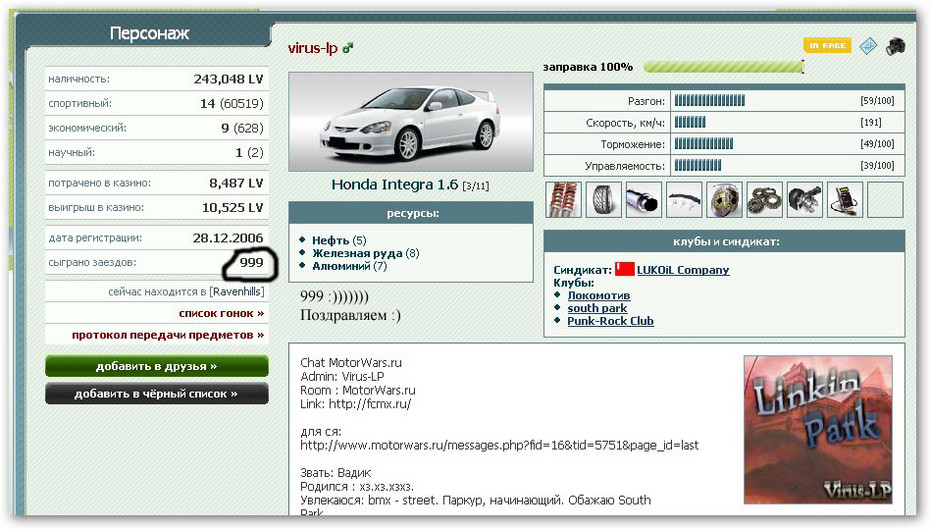Viewport: 930px width, 529px height.
Task: Click the suspension springs part icon
Action: click(x=563, y=200)
